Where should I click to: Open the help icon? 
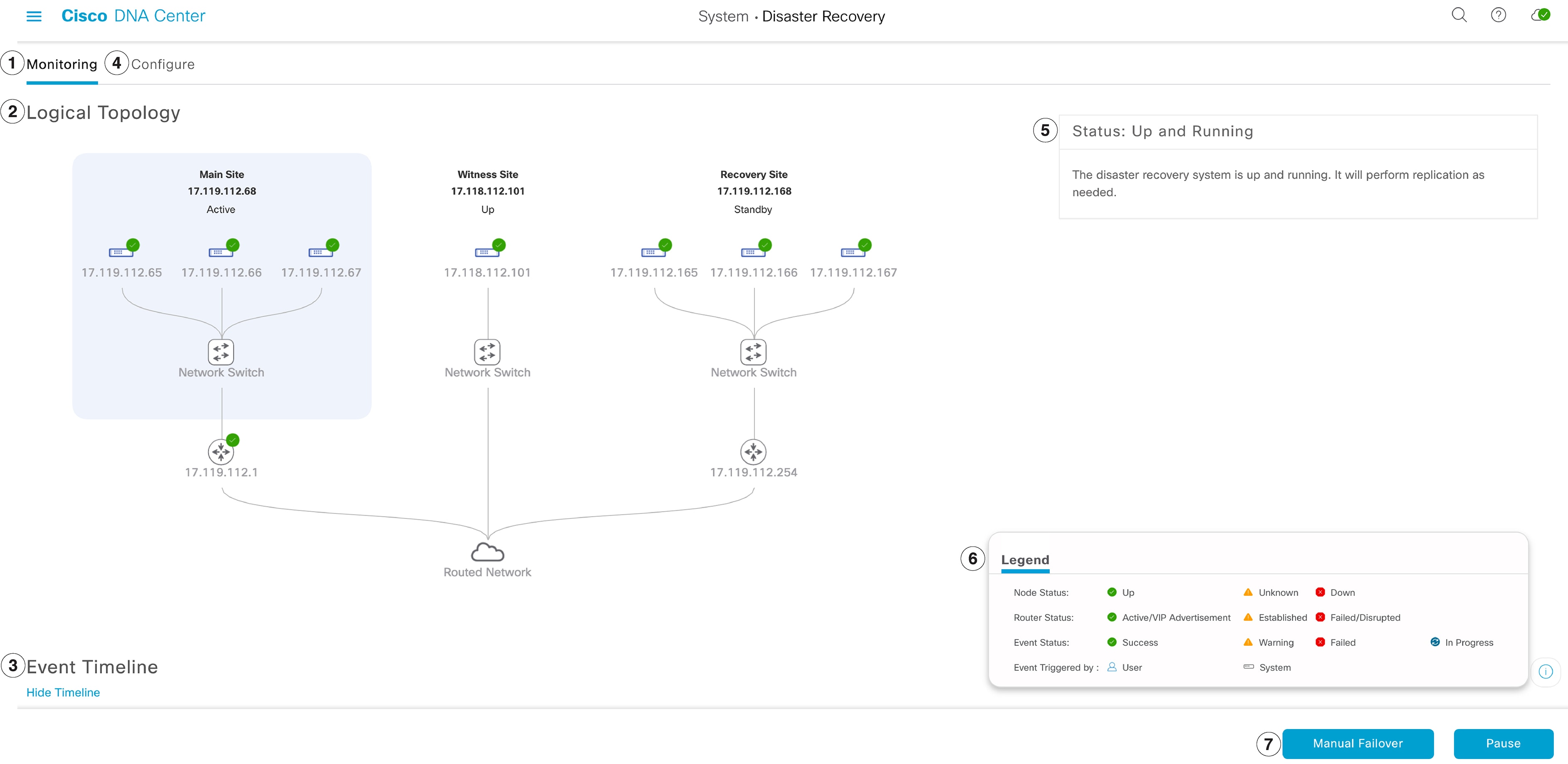click(x=1499, y=15)
